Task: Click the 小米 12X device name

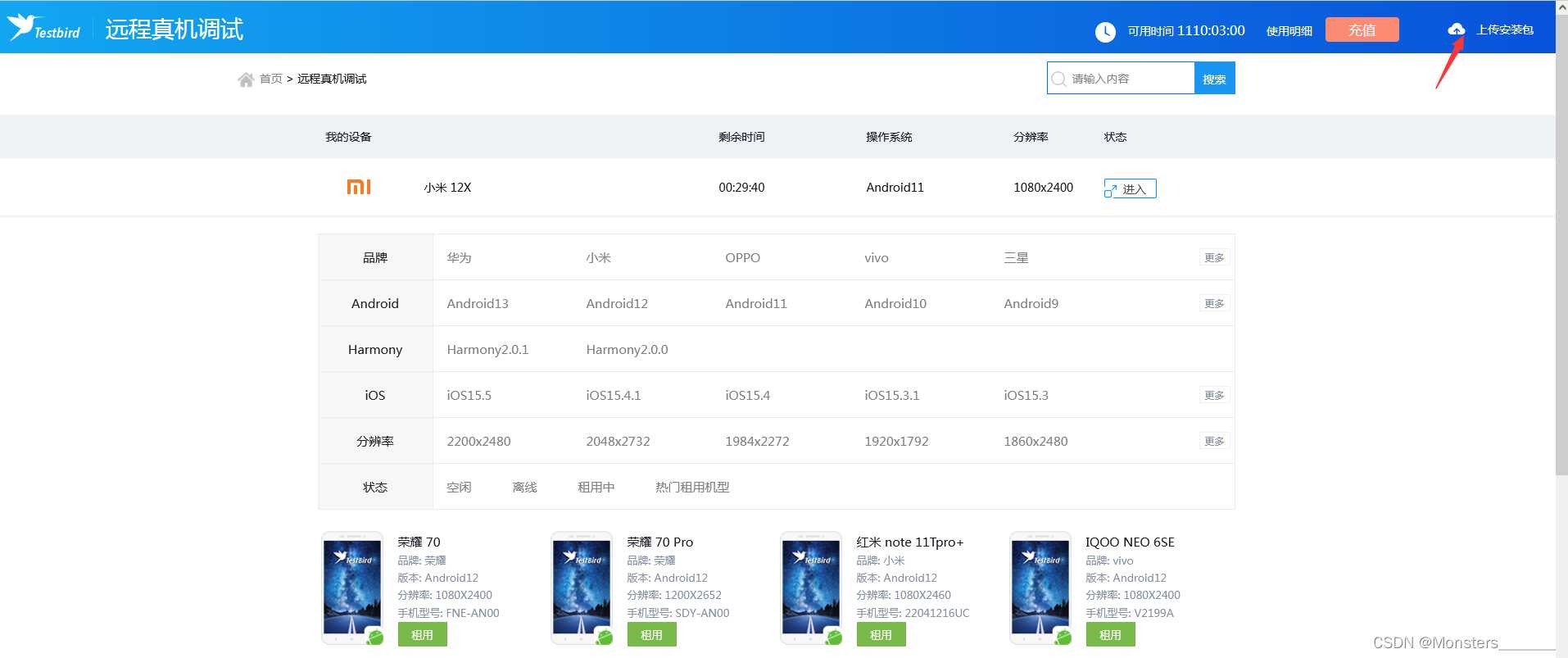Action: [447, 187]
